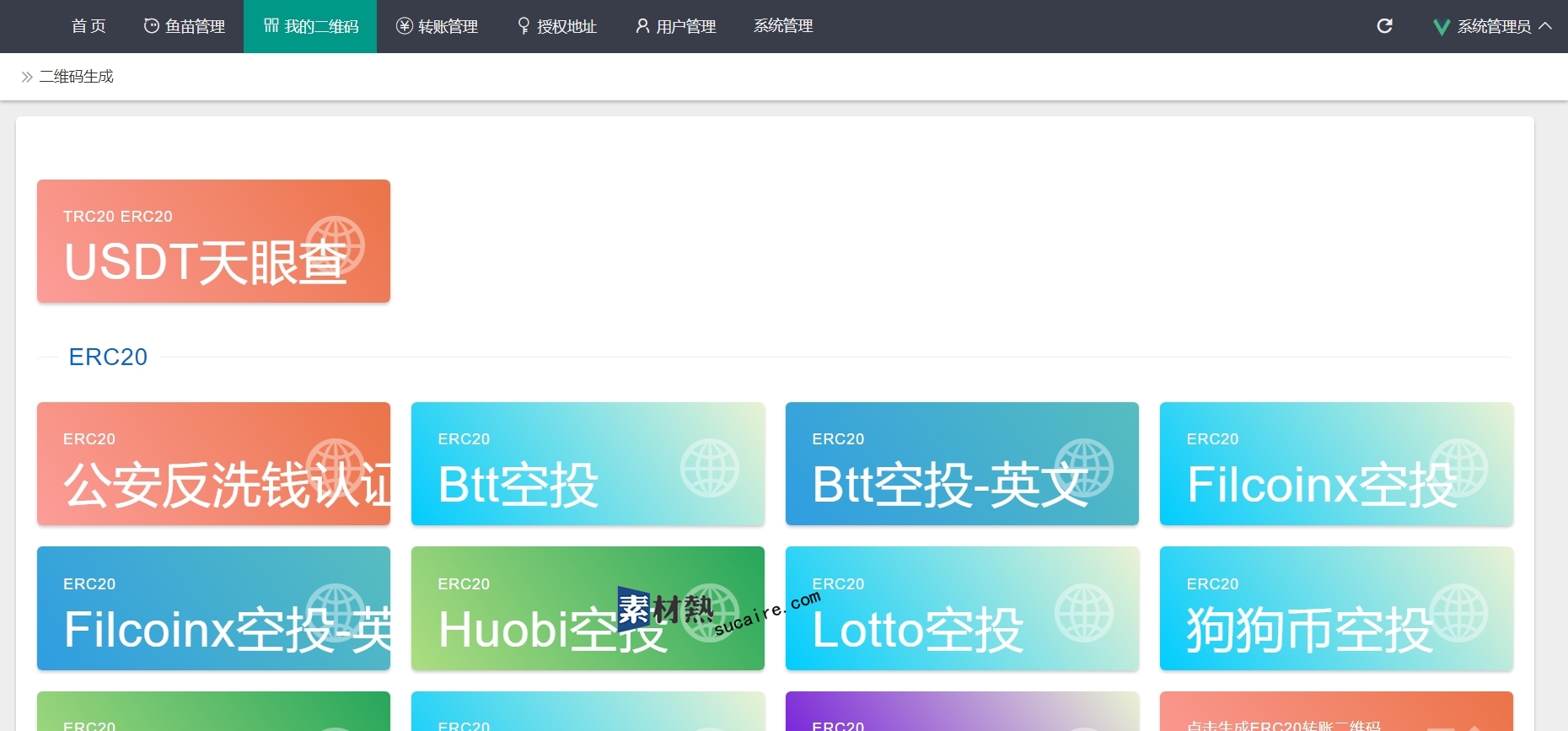The height and width of the screenshot is (731, 1568).
Task: Click the breadcrumb double-arrow icon
Action: pos(27,77)
